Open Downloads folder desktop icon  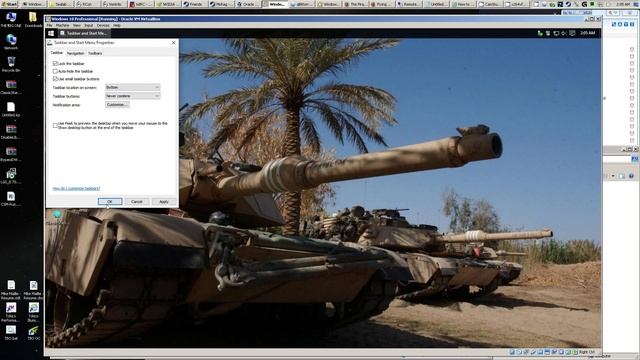[x=33, y=20]
